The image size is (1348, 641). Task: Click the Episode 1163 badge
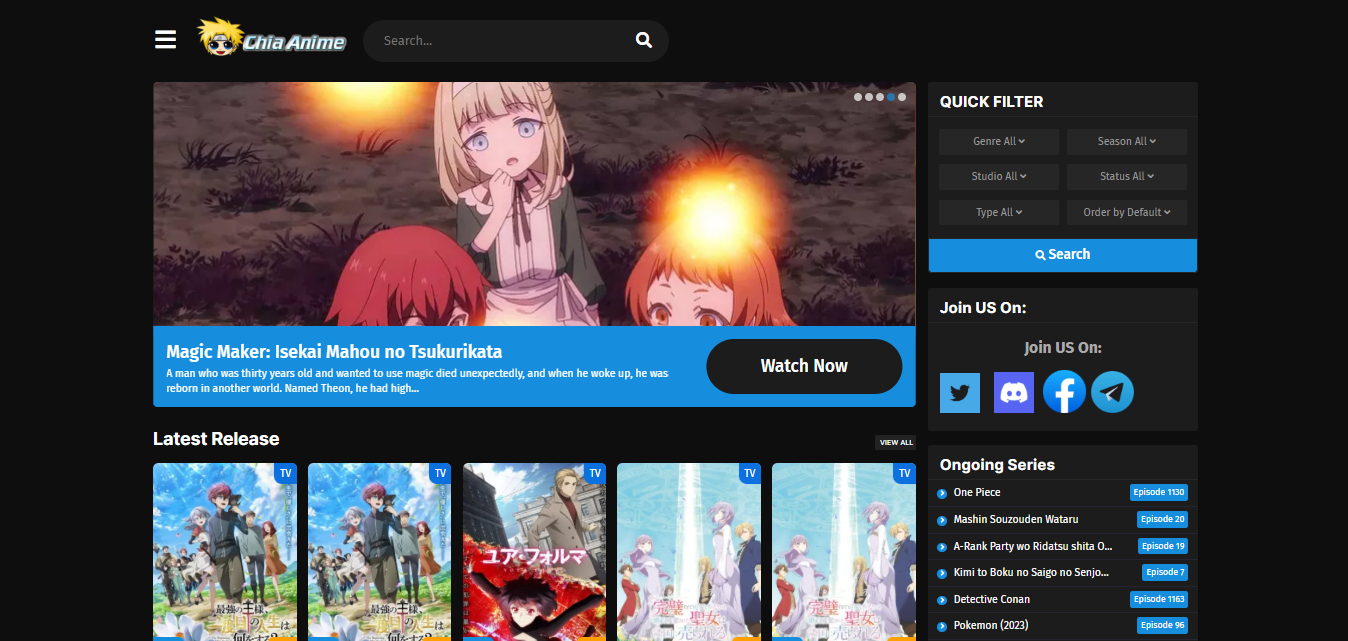click(x=1159, y=600)
